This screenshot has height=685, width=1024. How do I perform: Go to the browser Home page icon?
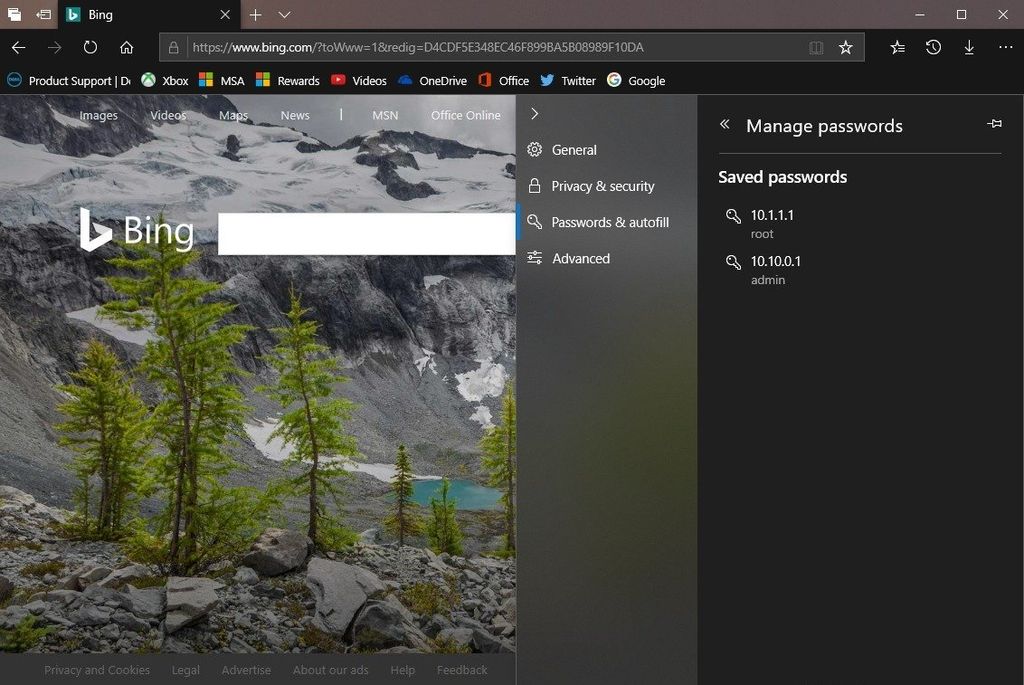click(126, 47)
